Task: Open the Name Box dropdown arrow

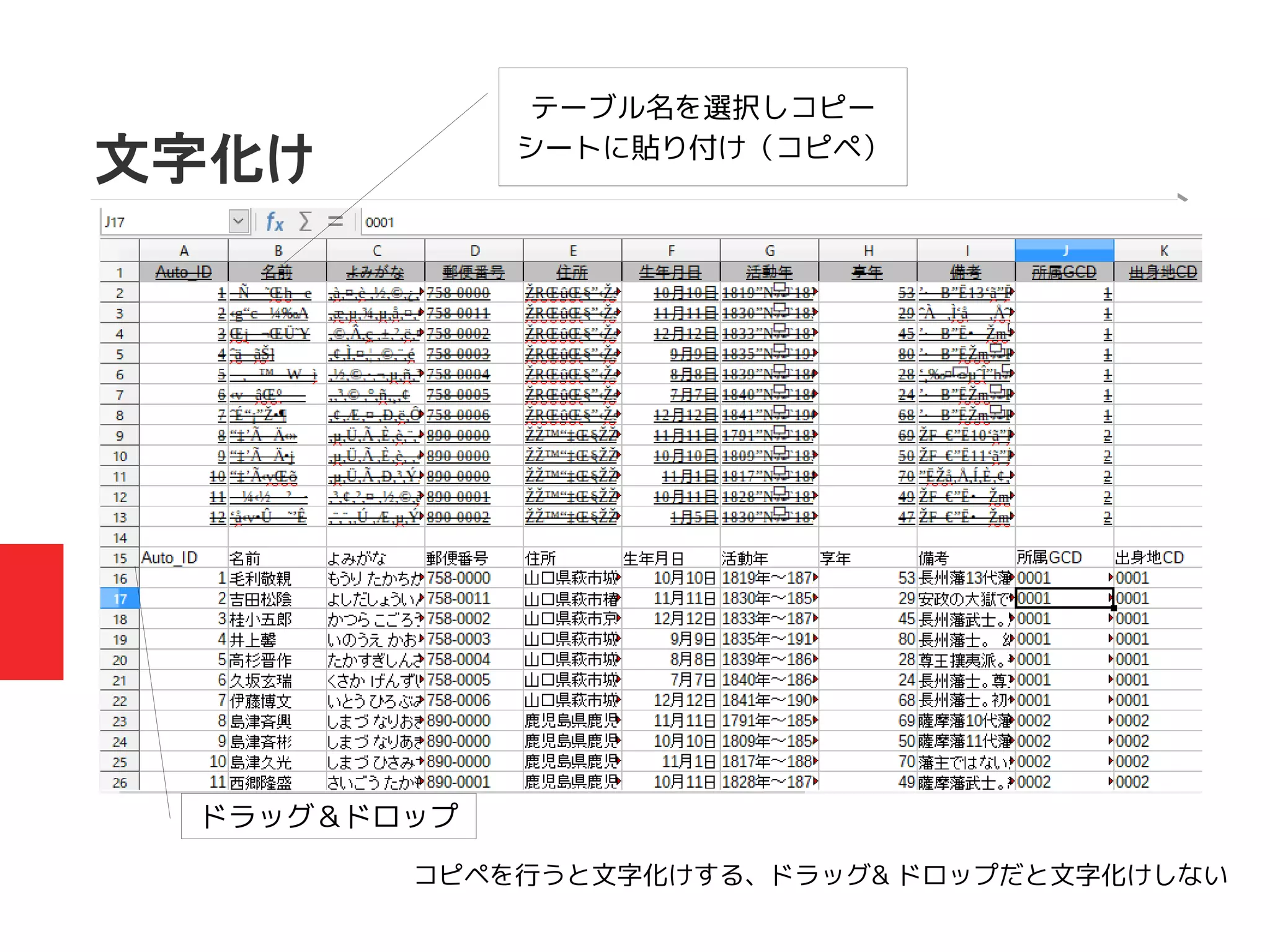Action: click(239, 221)
